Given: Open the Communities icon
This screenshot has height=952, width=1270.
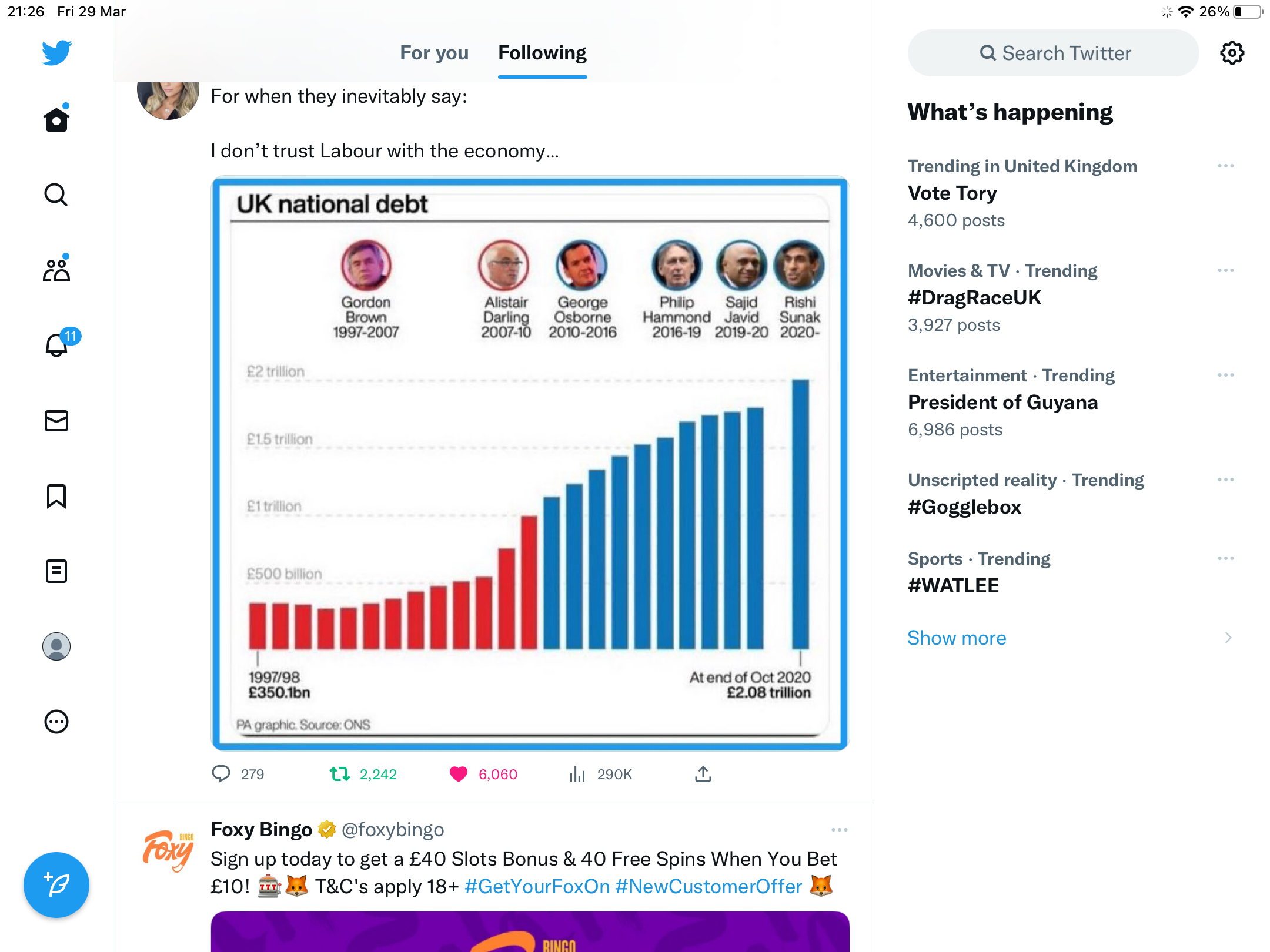Looking at the screenshot, I should [56, 270].
